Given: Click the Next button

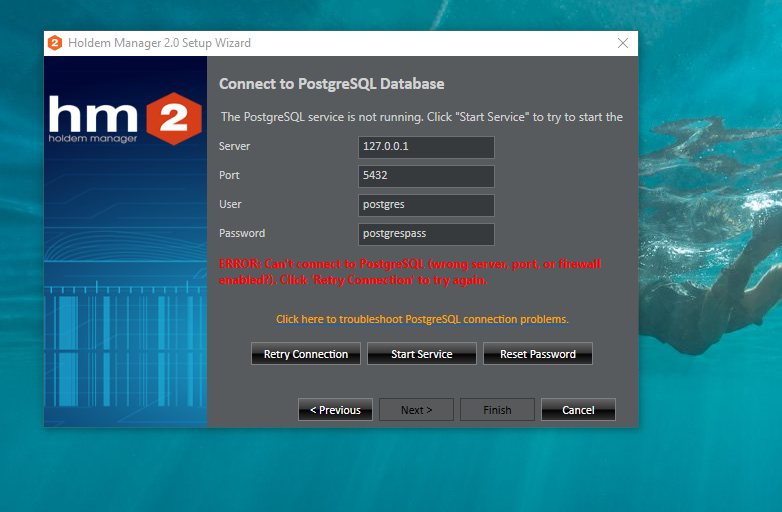Looking at the screenshot, I should pos(416,409).
